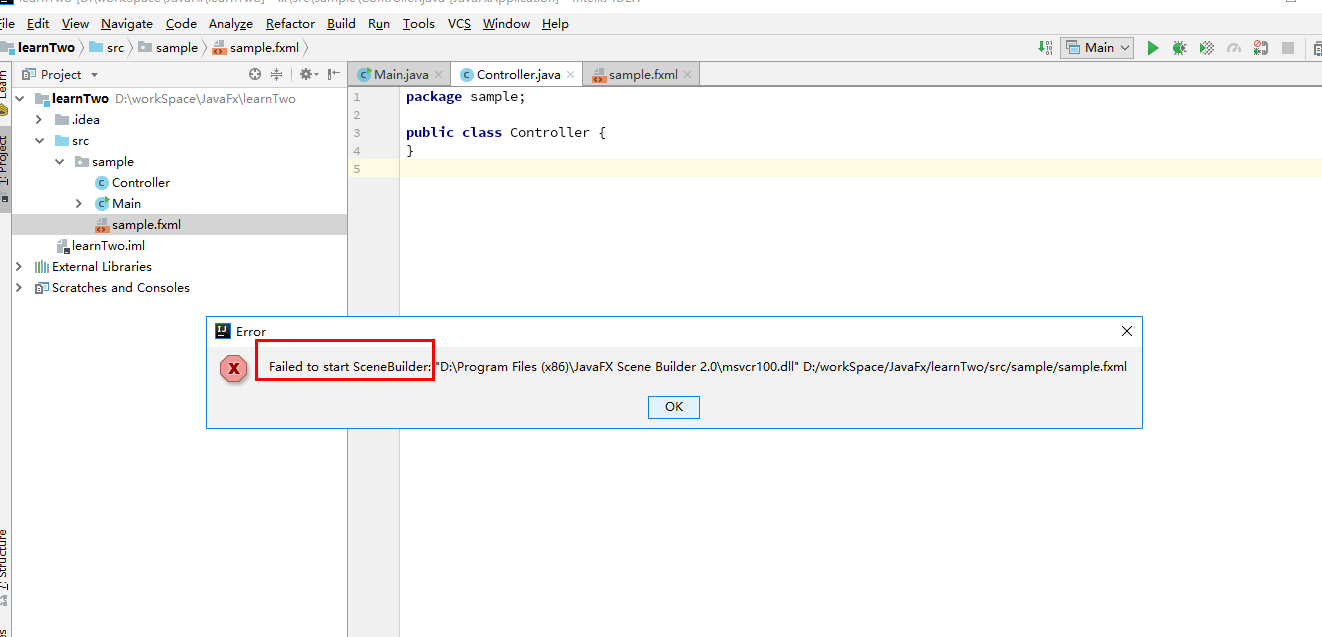Click the Build Project icon in toolbar

pos(1045,47)
